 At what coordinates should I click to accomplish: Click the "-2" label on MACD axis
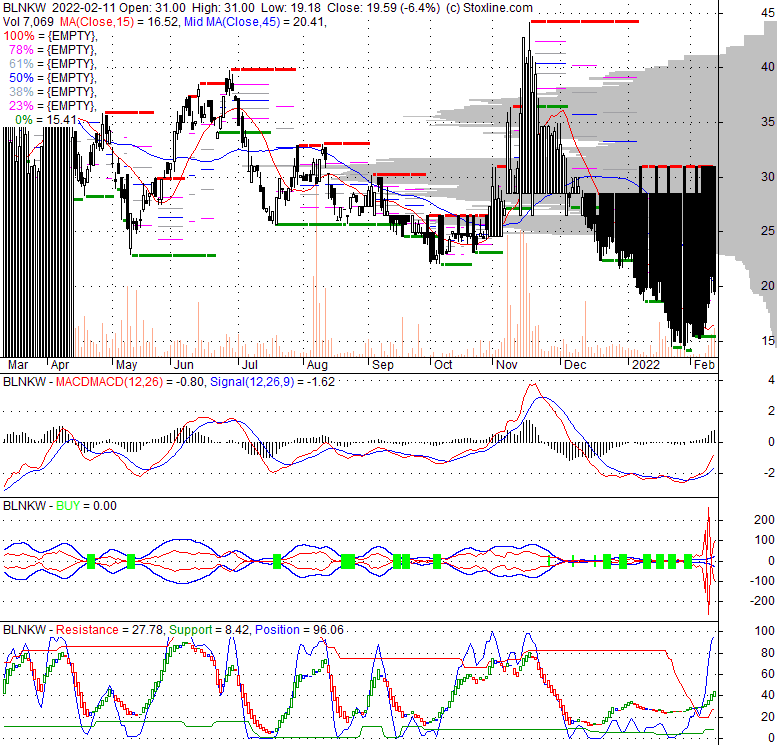click(x=769, y=473)
